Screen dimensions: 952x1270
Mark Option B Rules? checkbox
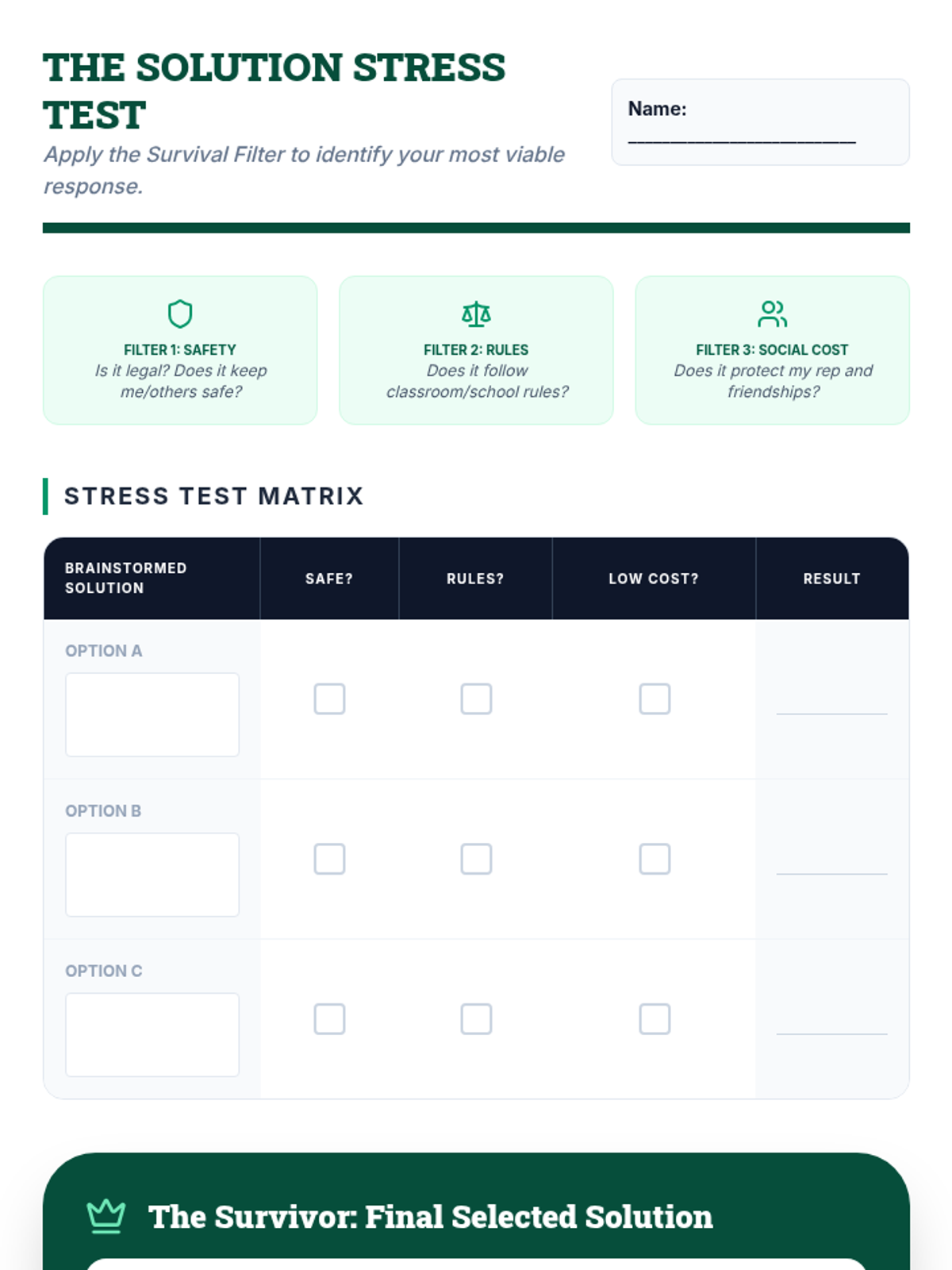(476, 859)
